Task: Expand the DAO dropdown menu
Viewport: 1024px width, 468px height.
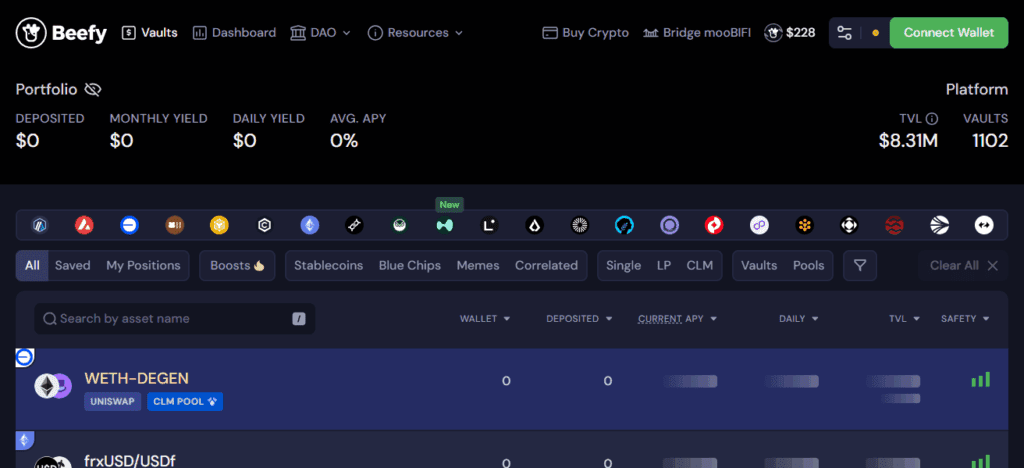Action: (320, 33)
